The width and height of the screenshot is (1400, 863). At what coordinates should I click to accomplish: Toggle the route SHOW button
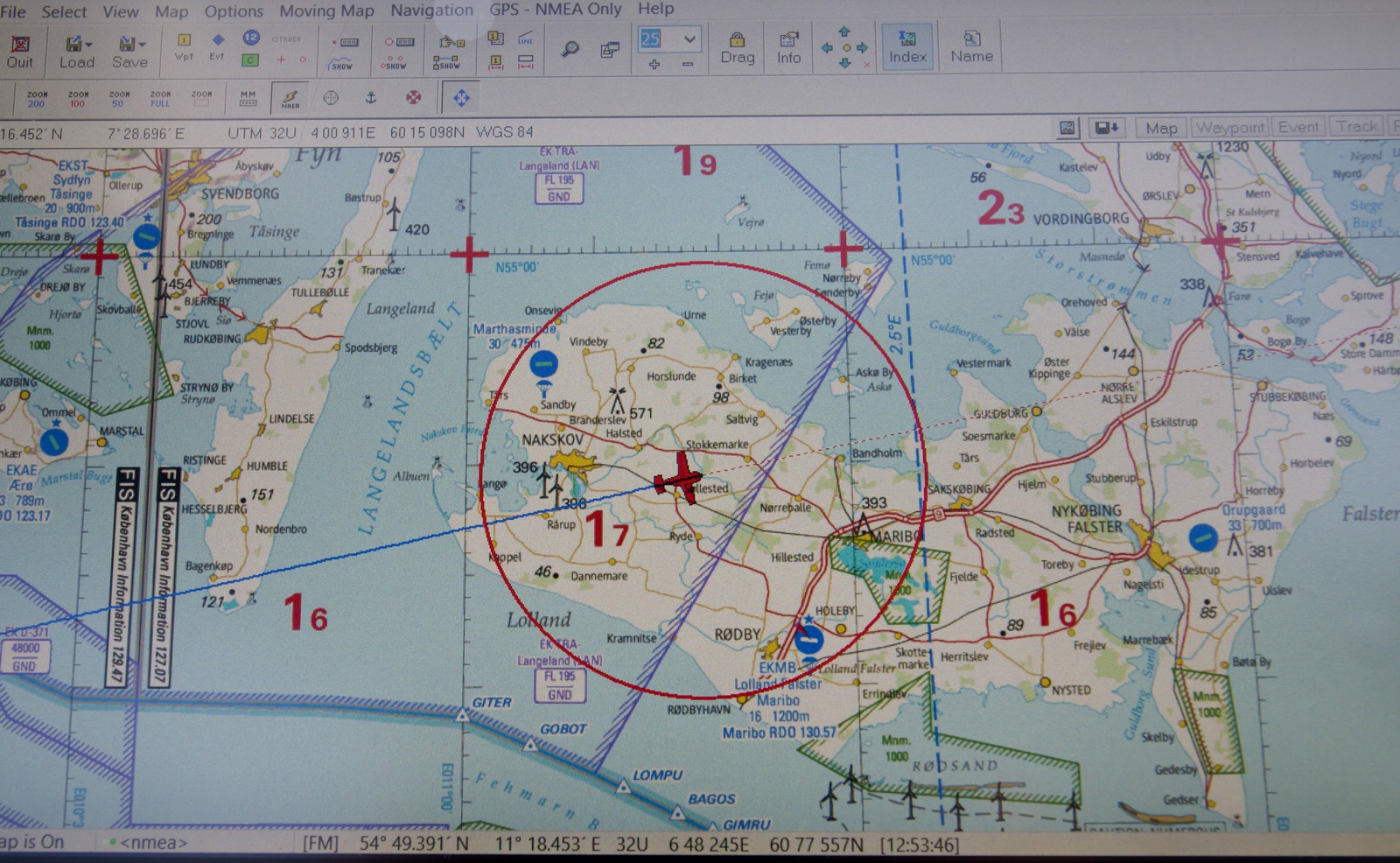(x=447, y=63)
